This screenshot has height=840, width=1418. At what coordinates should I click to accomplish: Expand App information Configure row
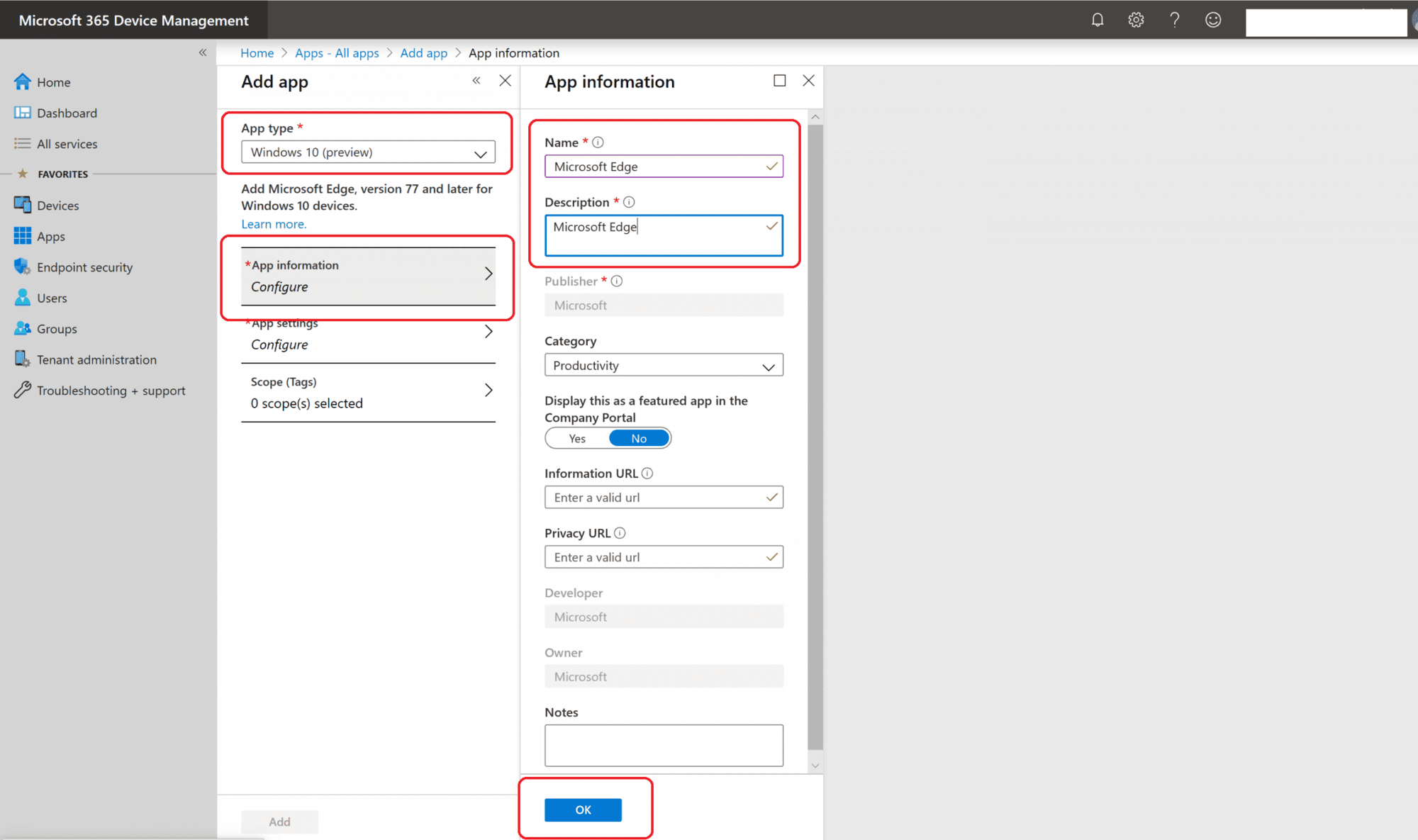point(368,276)
